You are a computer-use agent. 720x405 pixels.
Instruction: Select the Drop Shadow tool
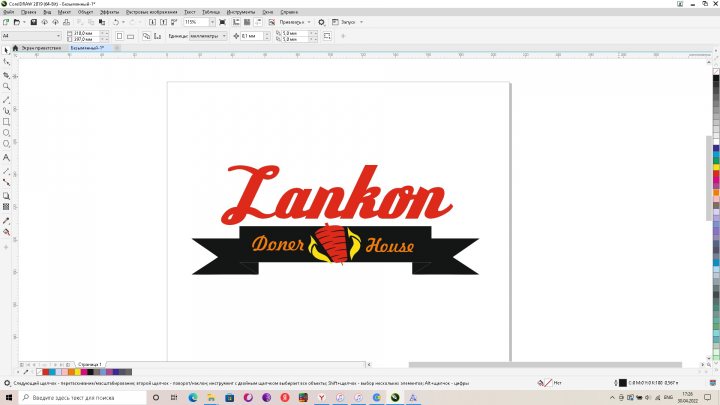6,196
